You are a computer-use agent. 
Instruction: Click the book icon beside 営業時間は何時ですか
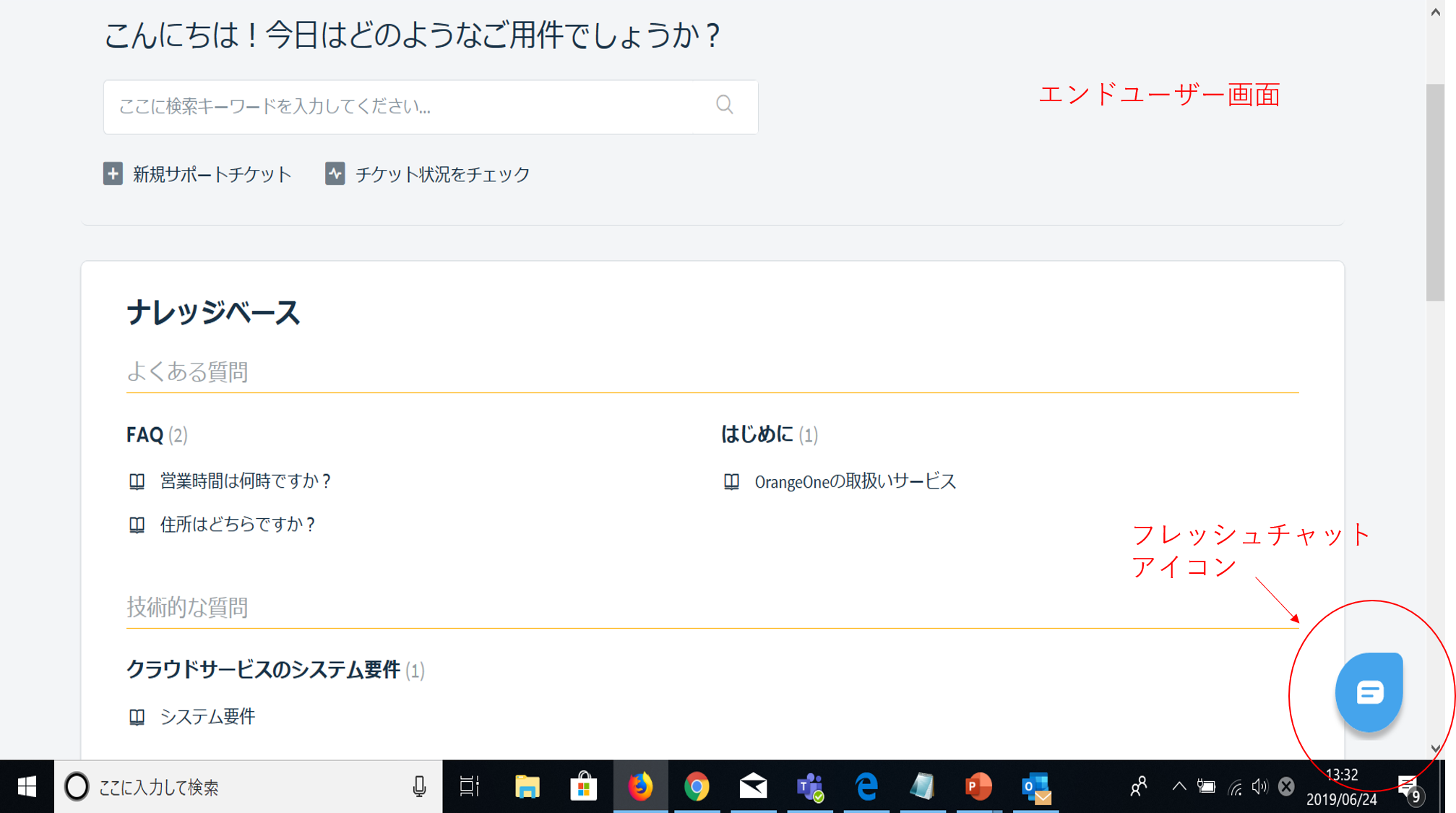pos(137,481)
